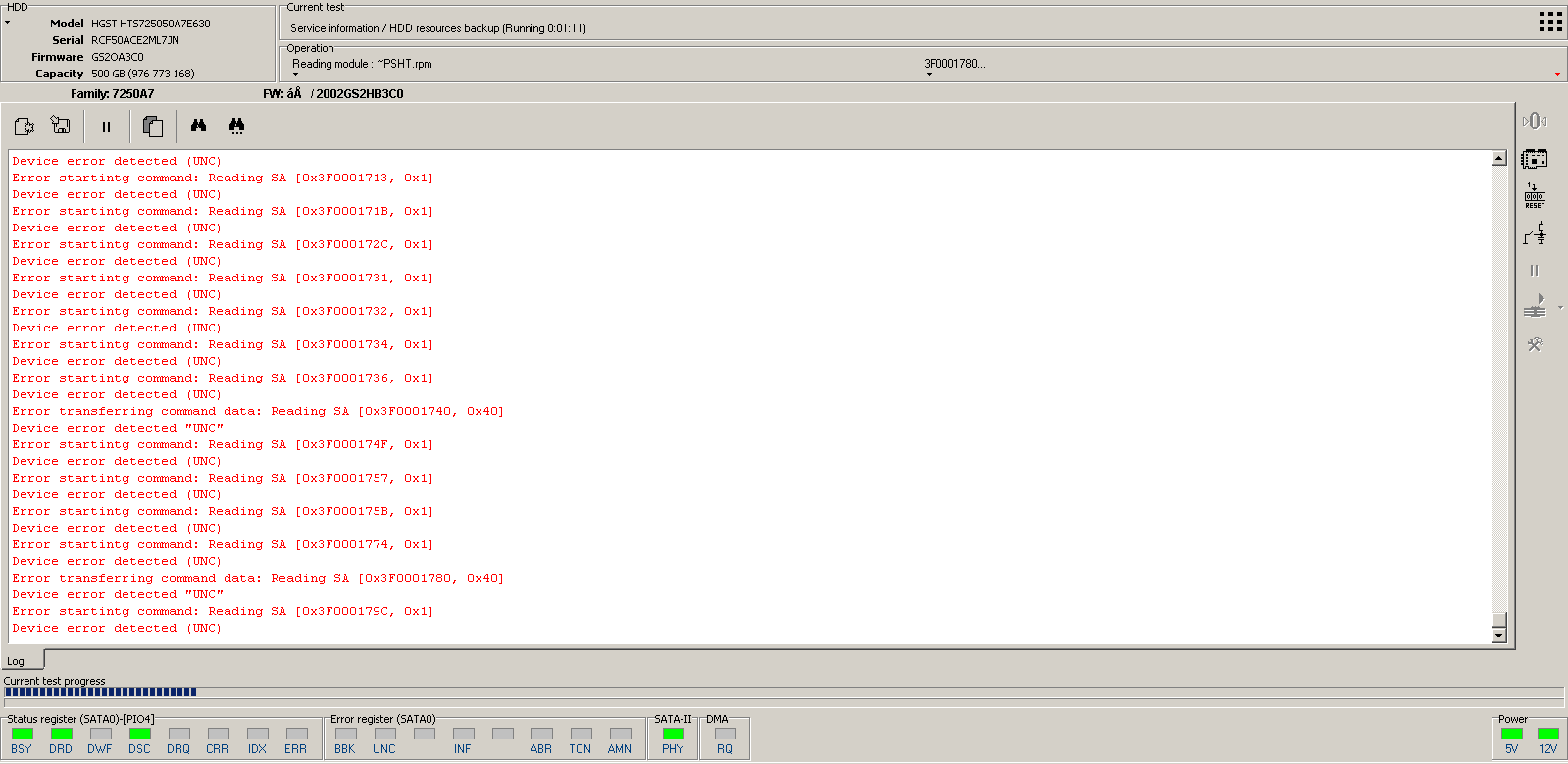Select the Log tab
Image resolution: width=1568 pixels, height=764 pixels.
pyautogui.click(x=17, y=661)
